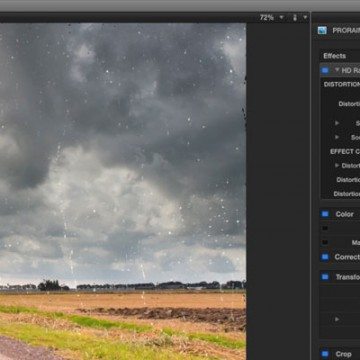
Task: Click the Crop section label
Action: [x=343, y=354]
